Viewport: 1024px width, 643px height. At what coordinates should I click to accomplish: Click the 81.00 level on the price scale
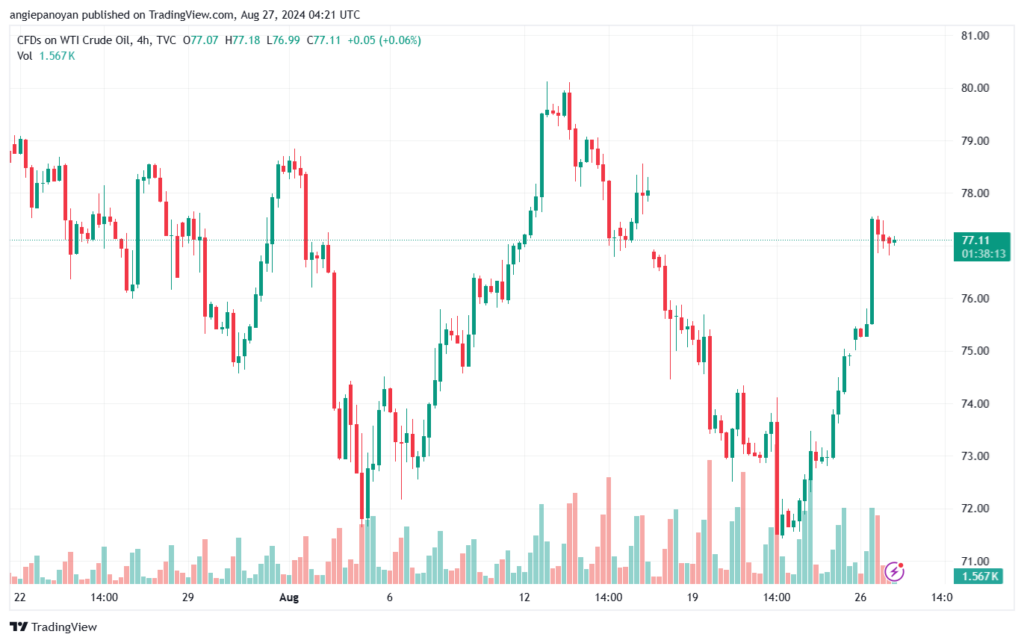click(974, 35)
